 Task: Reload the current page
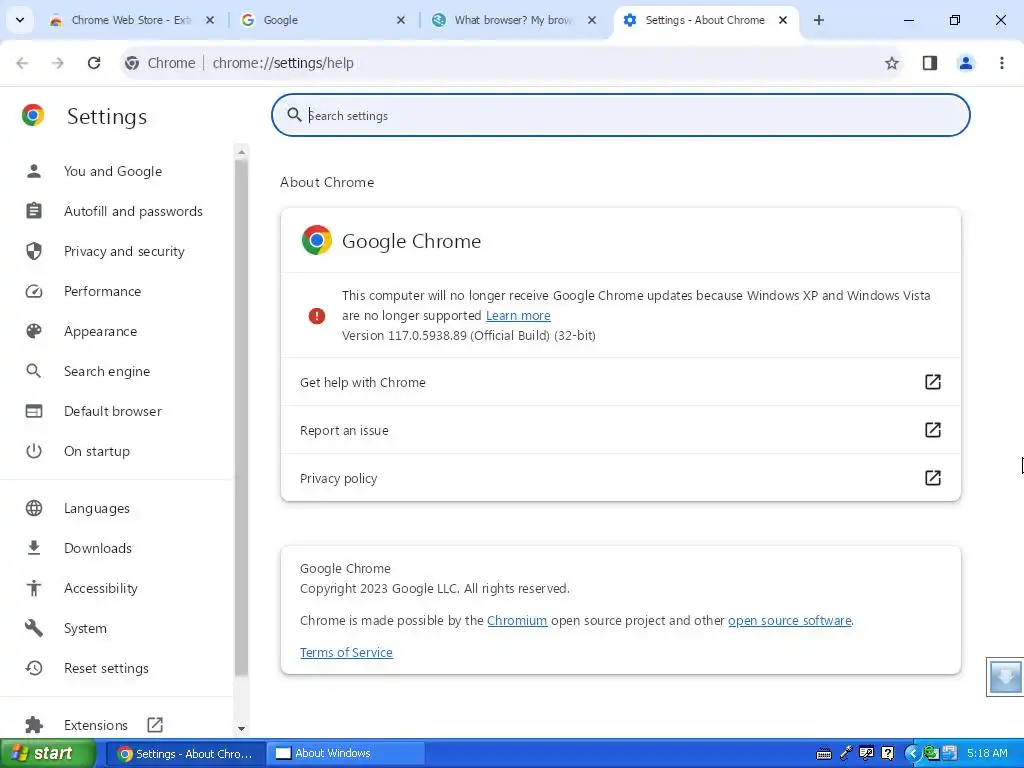pos(94,63)
